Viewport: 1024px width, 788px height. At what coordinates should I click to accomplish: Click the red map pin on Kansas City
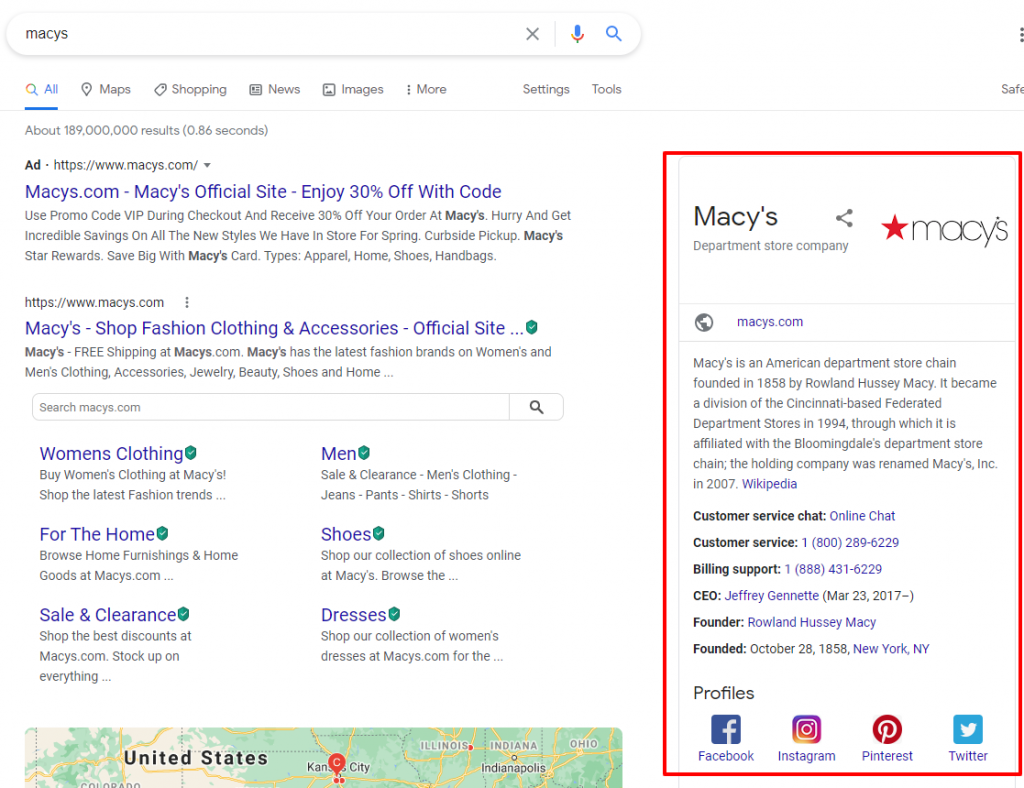(x=337, y=765)
